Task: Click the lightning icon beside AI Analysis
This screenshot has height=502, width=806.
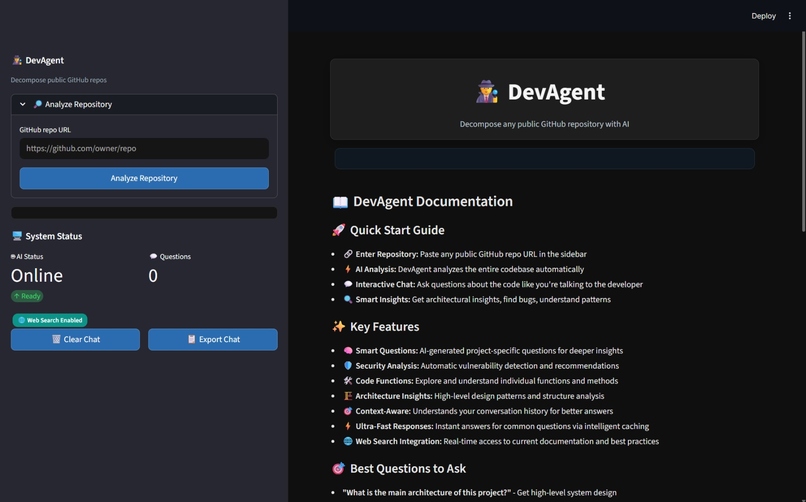Action: (348, 269)
